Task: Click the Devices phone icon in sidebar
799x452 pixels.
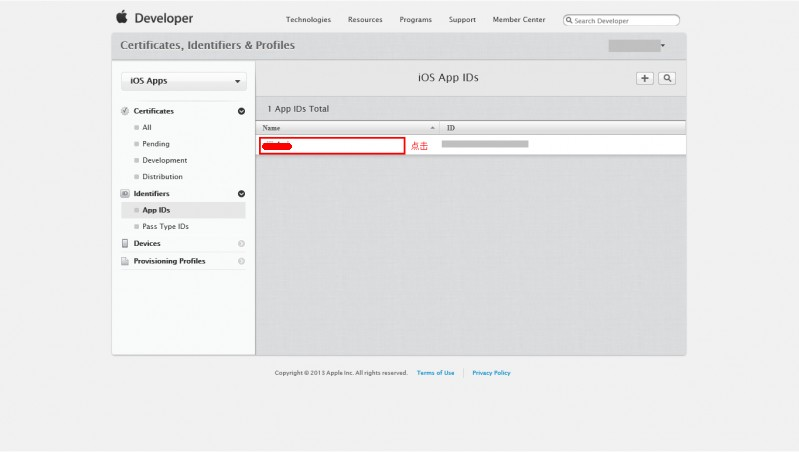Action: pos(125,244)
